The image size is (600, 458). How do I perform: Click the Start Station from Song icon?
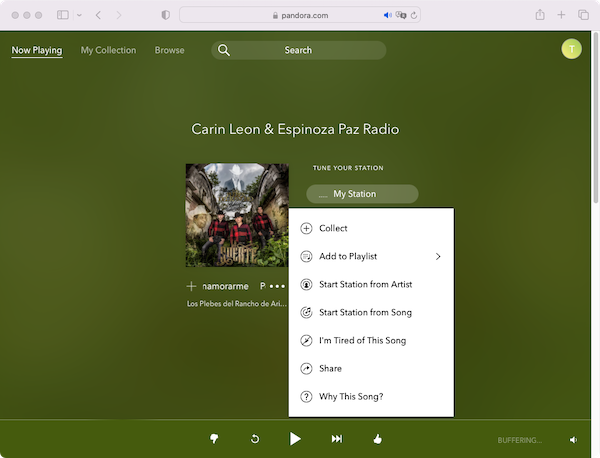pos(306,313)
